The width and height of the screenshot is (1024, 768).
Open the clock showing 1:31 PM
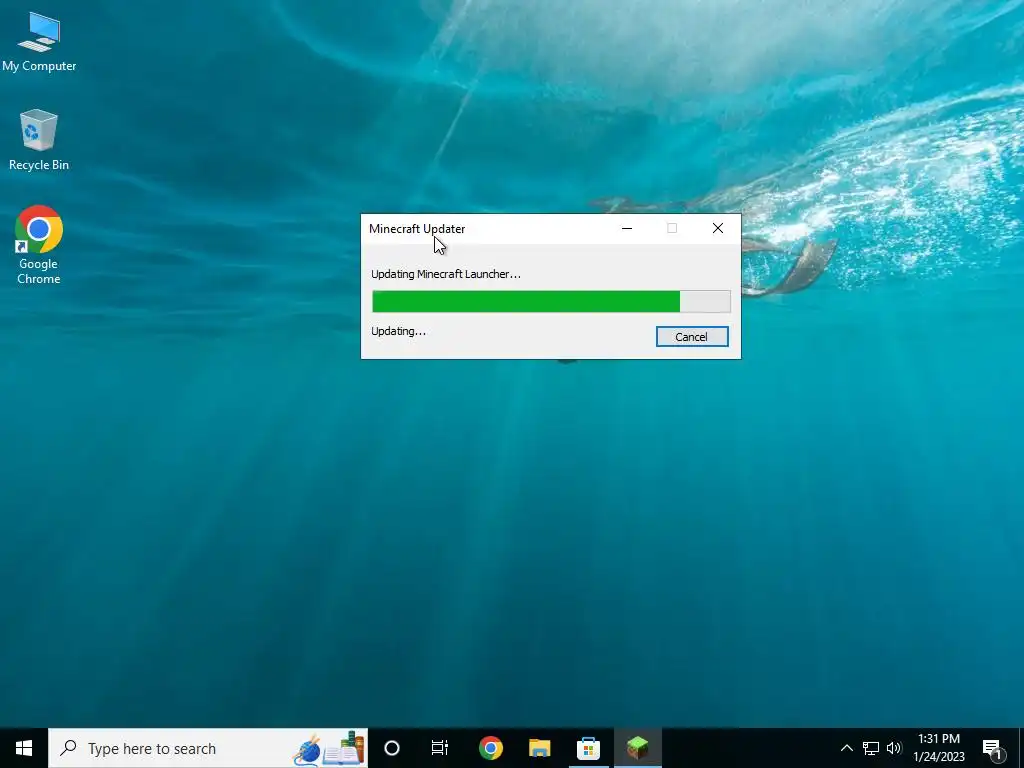tap(939, 748)
